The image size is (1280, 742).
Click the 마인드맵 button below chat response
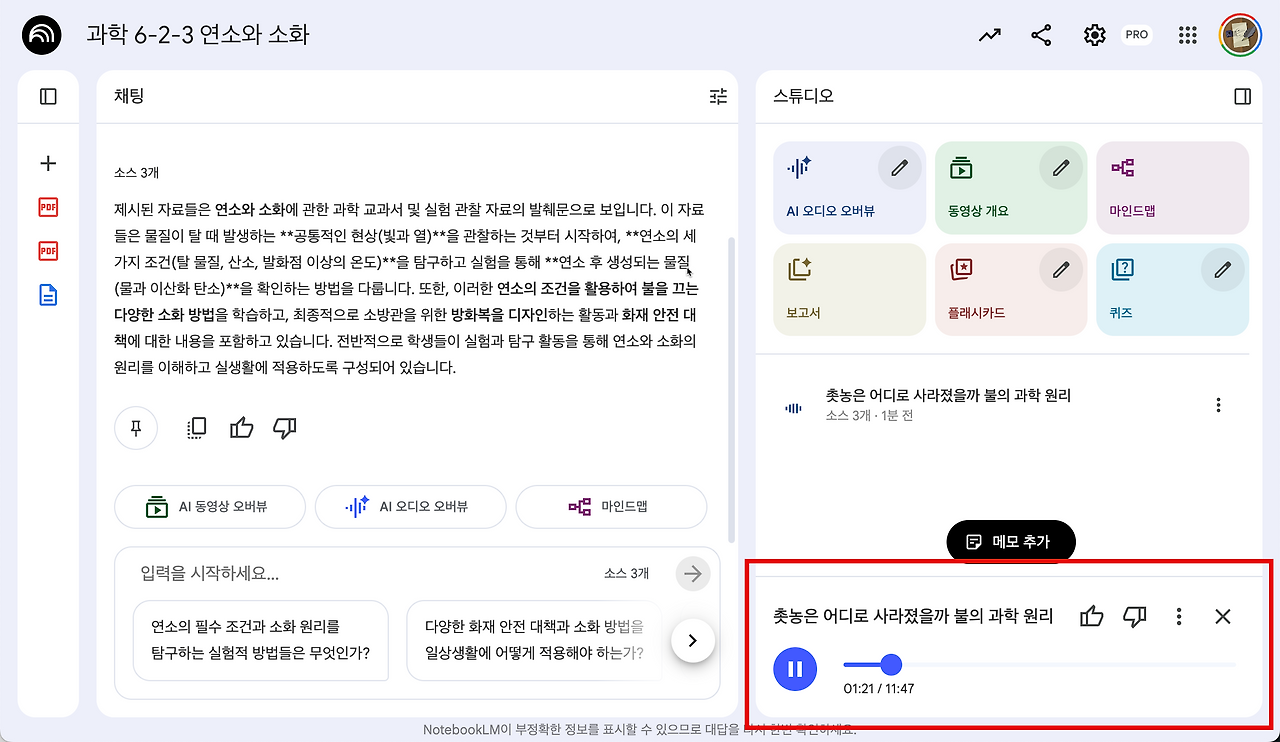[x=611, y=506]
